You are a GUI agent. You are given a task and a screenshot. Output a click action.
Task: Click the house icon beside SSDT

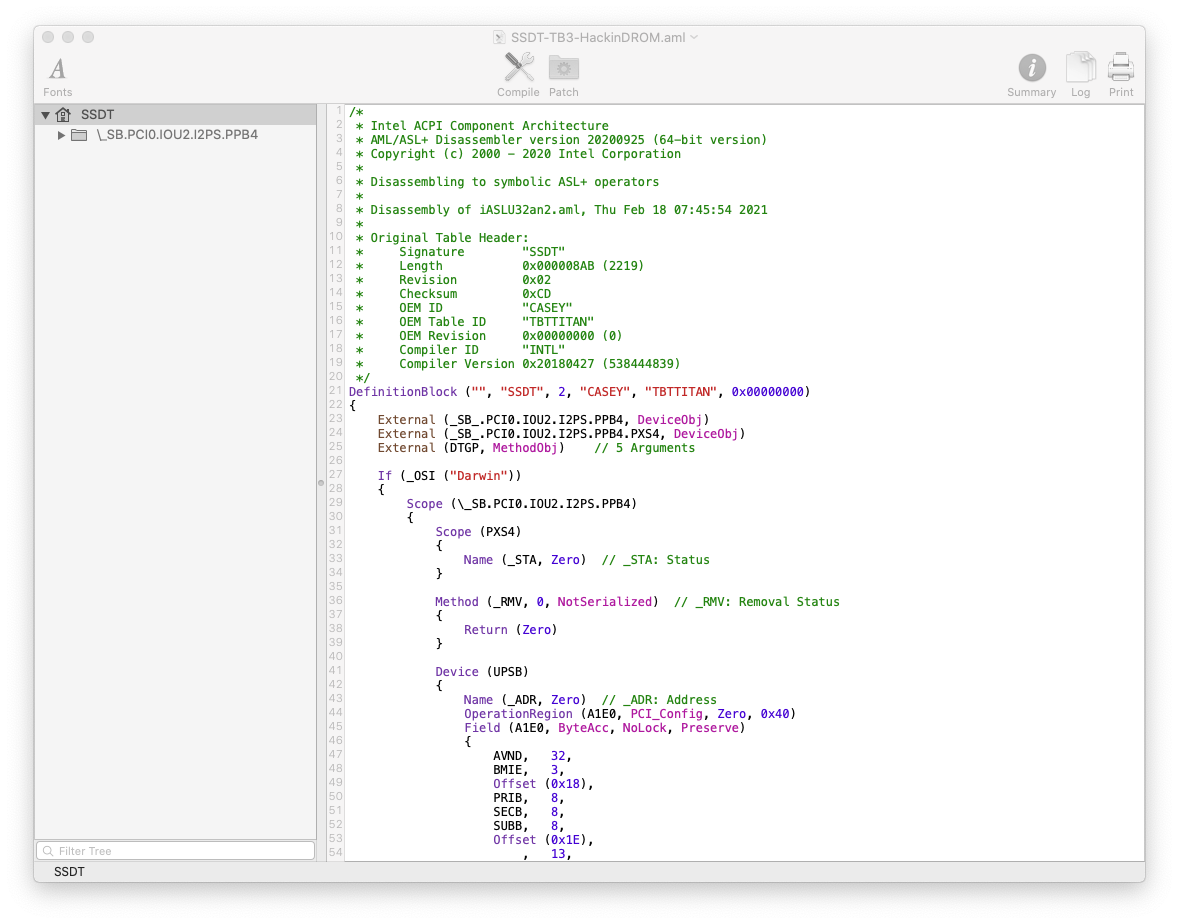pos(64,115)
